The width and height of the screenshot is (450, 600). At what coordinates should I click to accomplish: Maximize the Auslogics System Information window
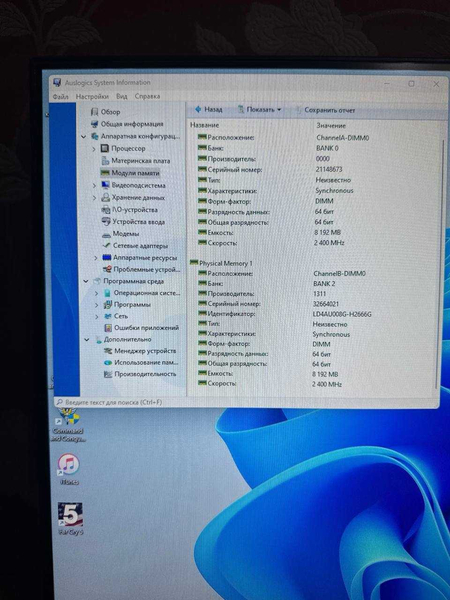point(411,83)
